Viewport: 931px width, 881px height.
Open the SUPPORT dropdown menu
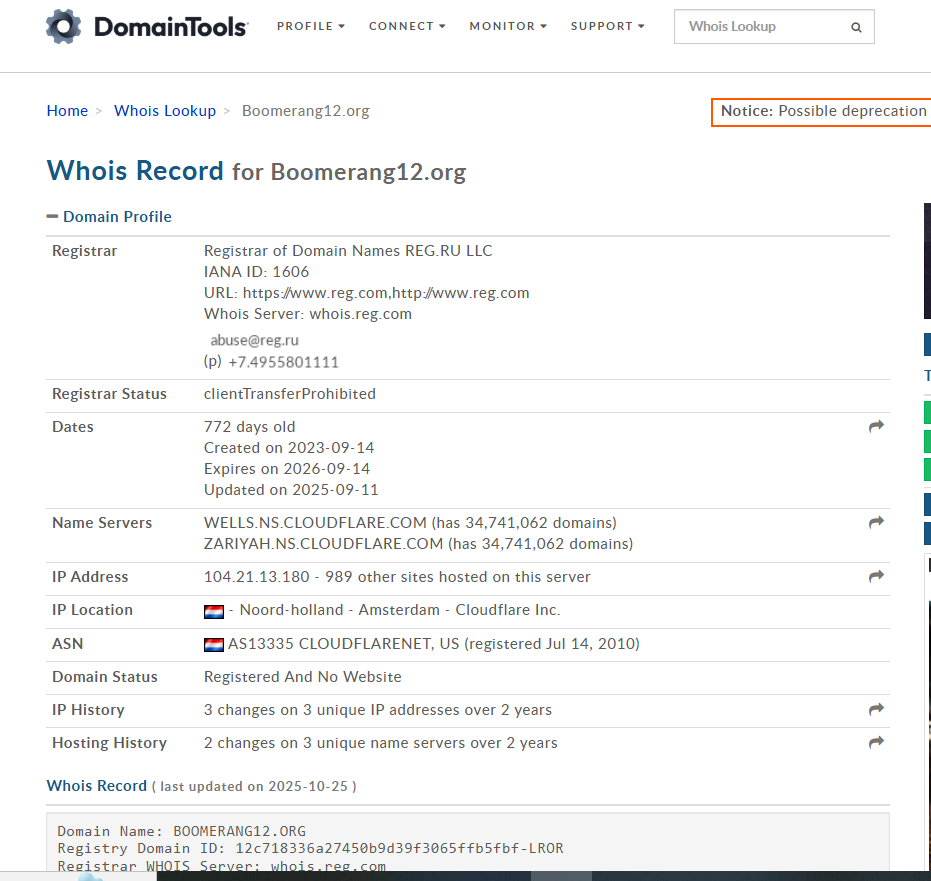point(607,26)
